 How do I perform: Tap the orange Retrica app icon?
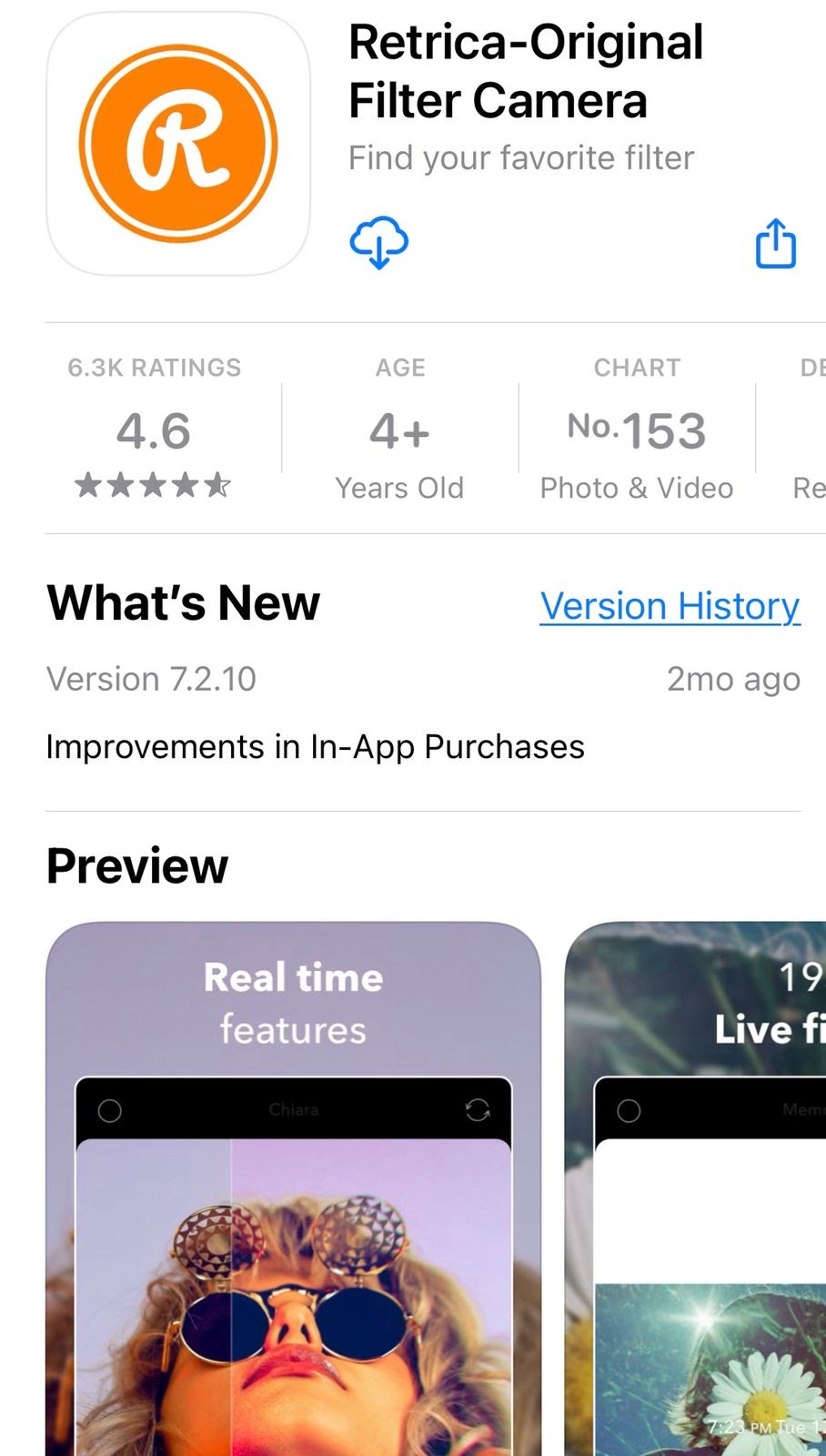pyautogui.click(x=178, y=144)
